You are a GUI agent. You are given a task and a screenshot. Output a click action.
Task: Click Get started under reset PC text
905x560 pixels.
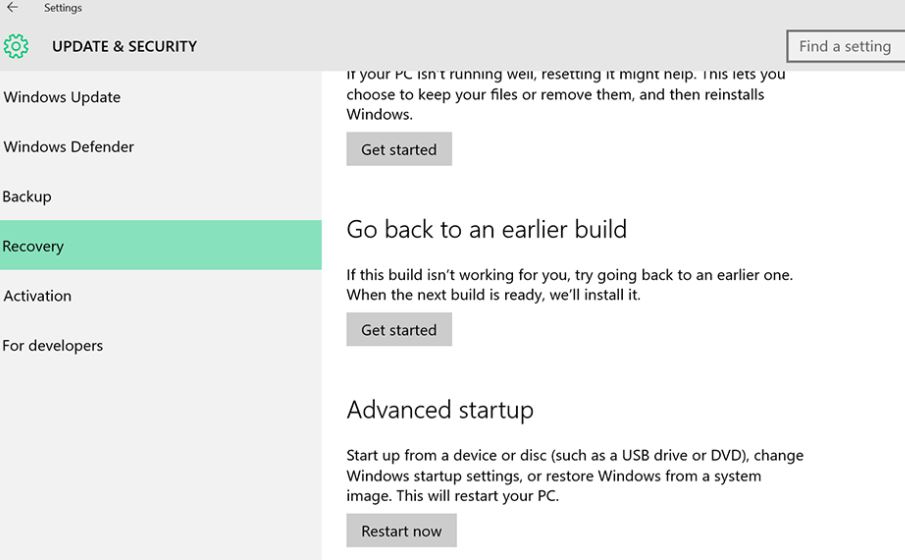click(399, 149)
